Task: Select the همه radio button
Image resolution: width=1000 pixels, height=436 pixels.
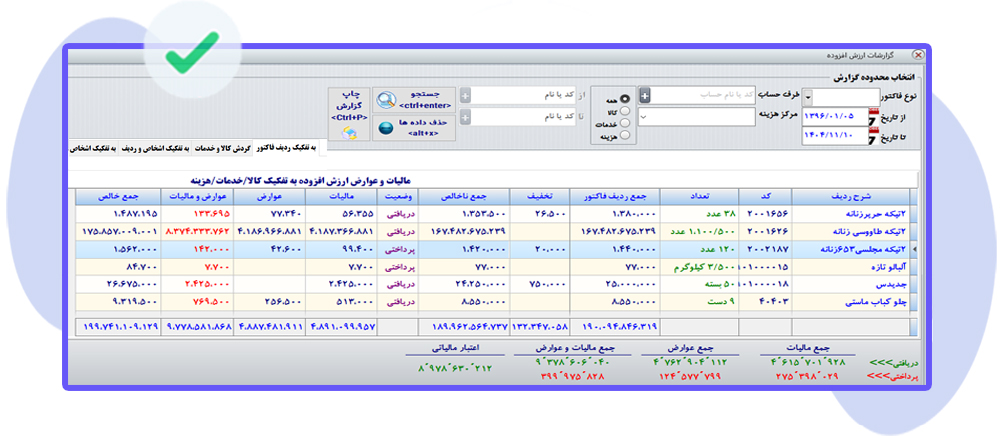Action: pos(624,99)
